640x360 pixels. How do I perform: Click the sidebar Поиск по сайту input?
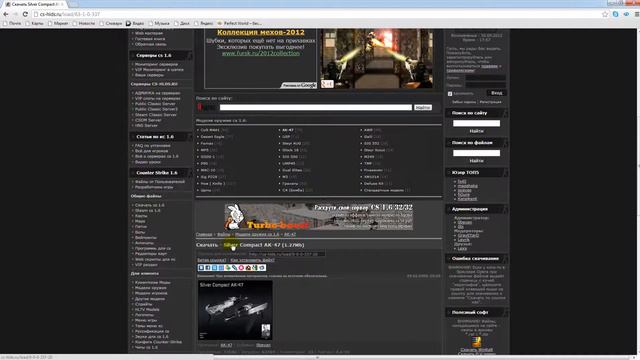pyautogui.click(x=476, y=123)
